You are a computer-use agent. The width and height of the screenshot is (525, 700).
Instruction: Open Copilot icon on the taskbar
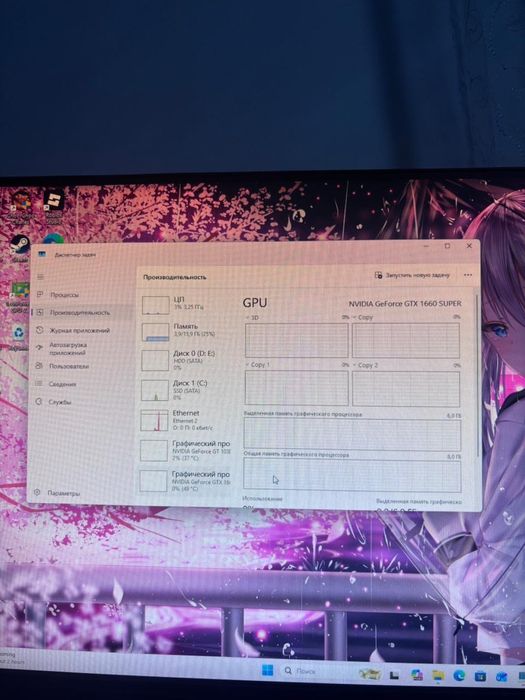tap(417, 675)
